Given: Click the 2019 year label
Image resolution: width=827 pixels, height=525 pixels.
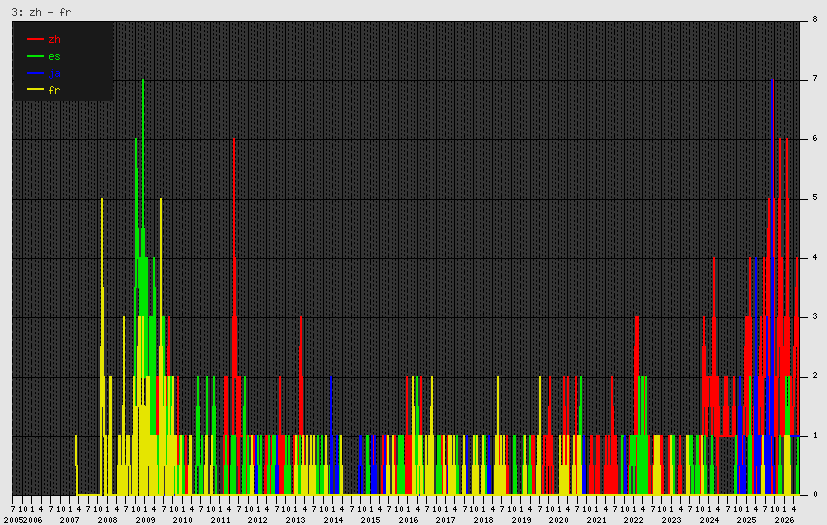Looking at the screenshot, I should point(521,520).
